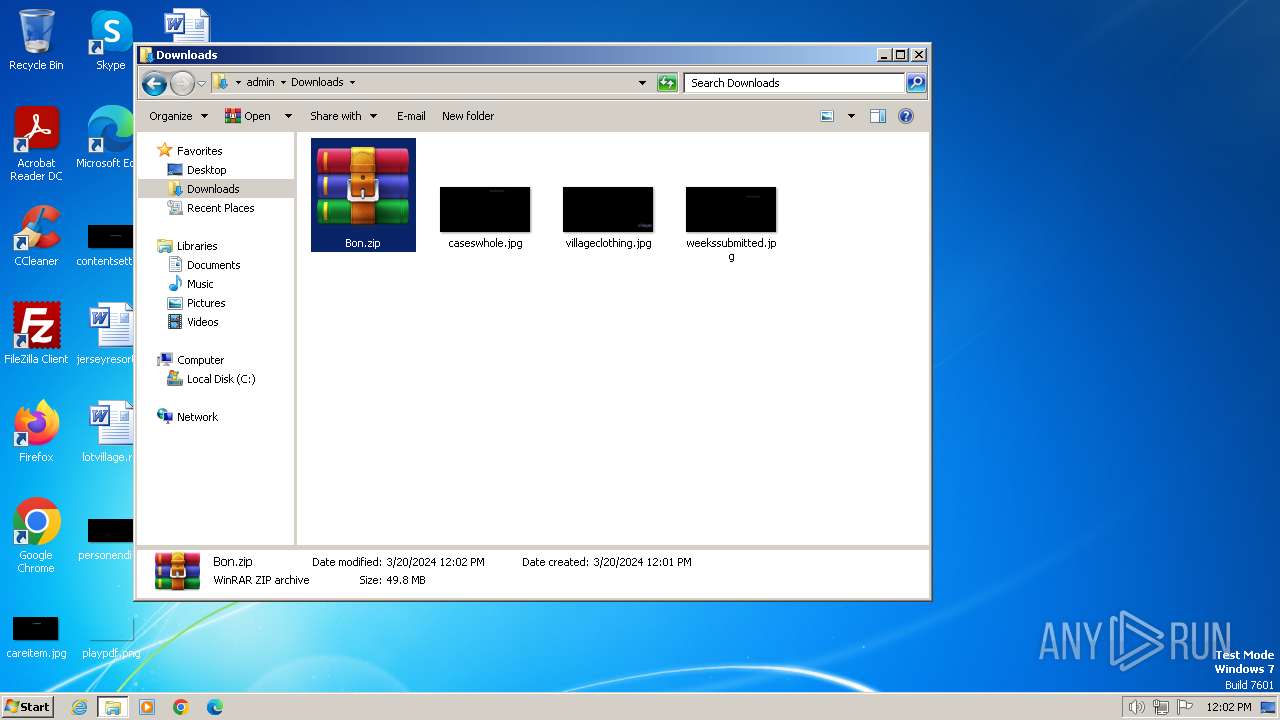Click the File Explorer taskbar button

(x=113, y=707)
